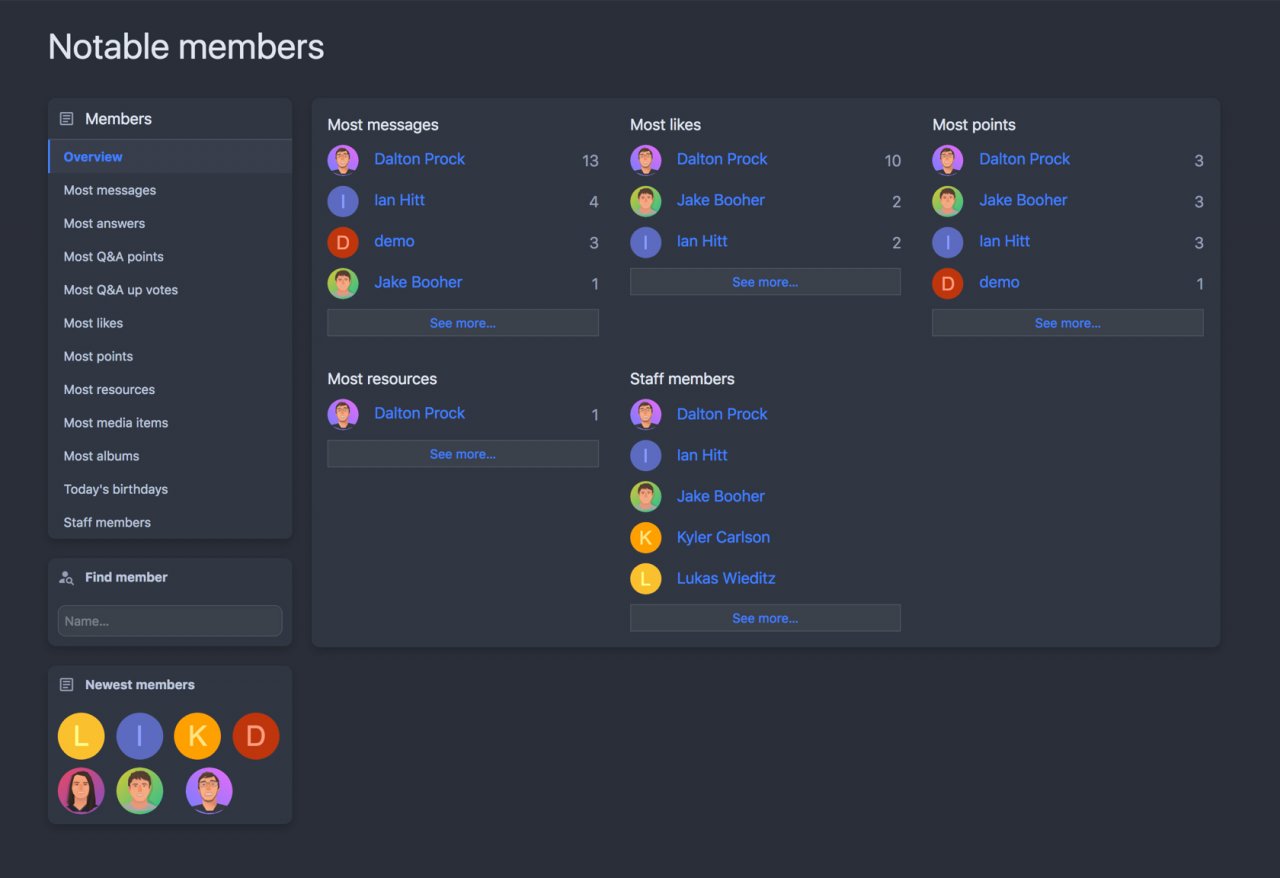Click the Newest members list icon
Viewport: 1280px width, 878px height.
click(x=67, y=685)
